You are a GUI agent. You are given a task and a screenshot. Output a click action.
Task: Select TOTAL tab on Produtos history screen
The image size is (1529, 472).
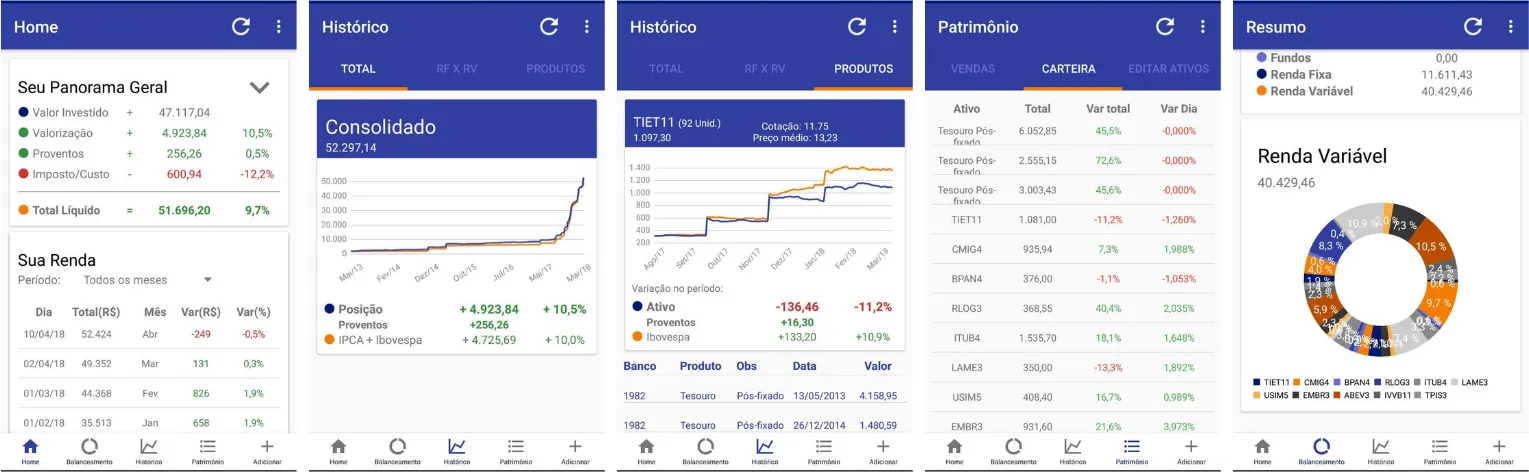(666, 69)
